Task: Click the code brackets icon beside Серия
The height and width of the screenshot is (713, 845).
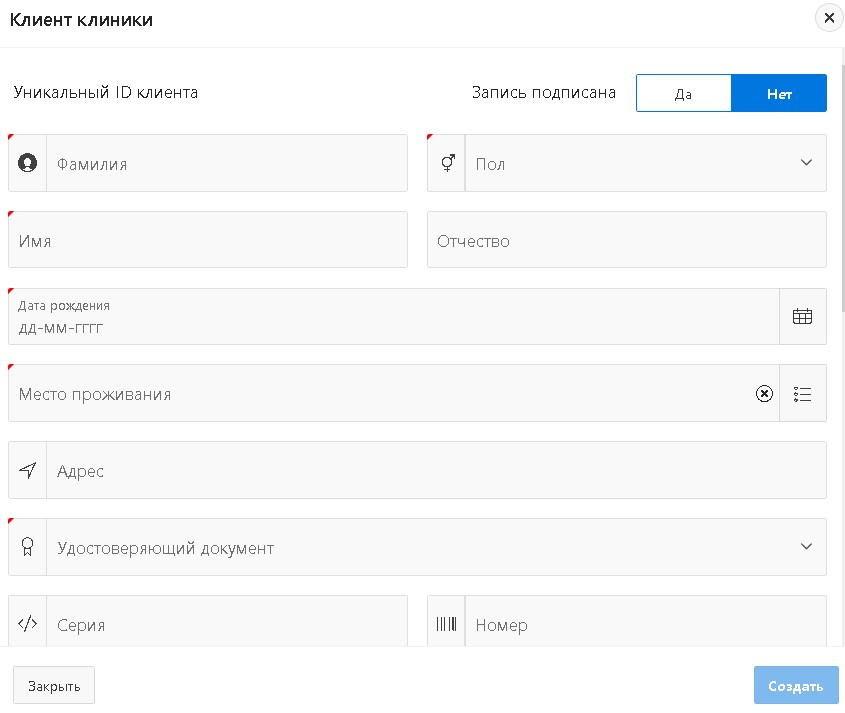Action: coord(28,624)
